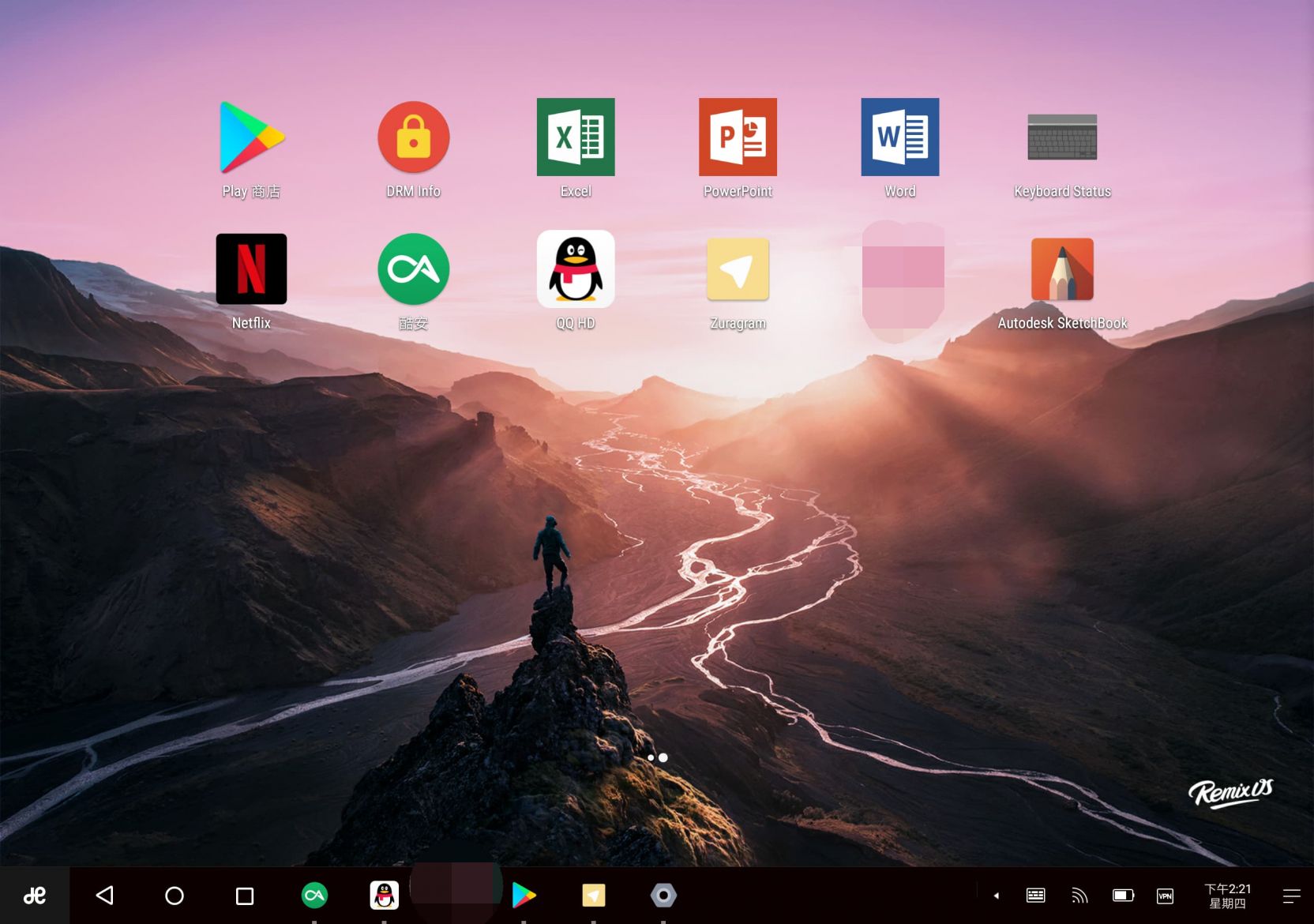
Task: Open the Wi-Fi signal tray icon
Action: click(x=1079, y=896)
